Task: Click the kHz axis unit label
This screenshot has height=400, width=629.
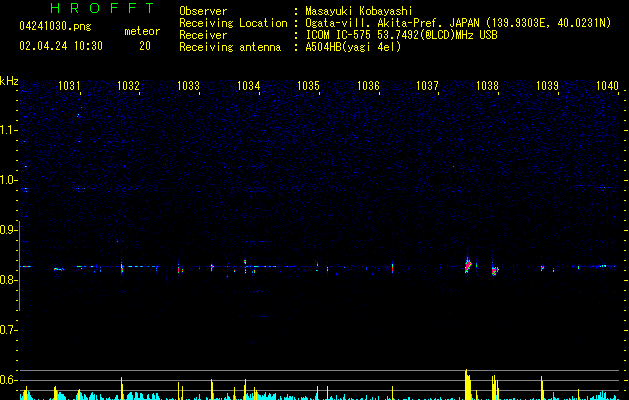Action: point(9,81)
